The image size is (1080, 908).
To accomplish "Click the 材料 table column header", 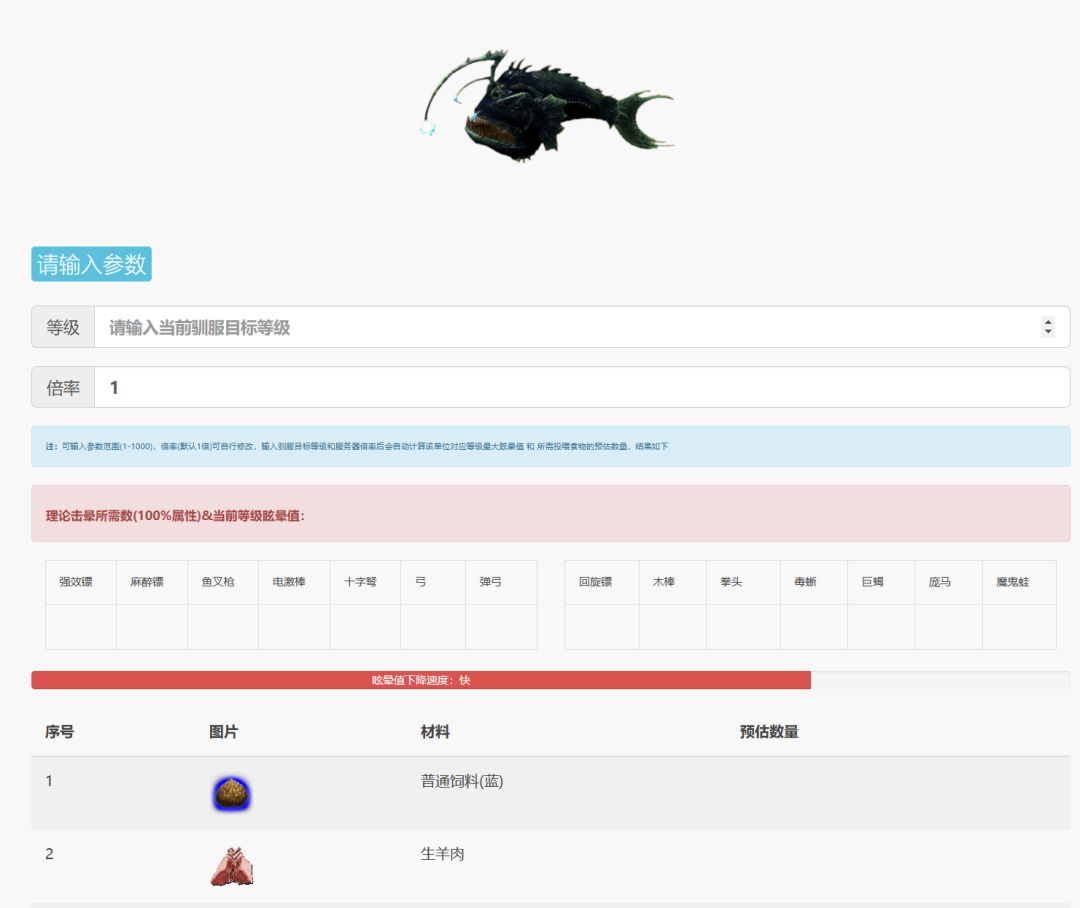I will [x=435, y=732].
